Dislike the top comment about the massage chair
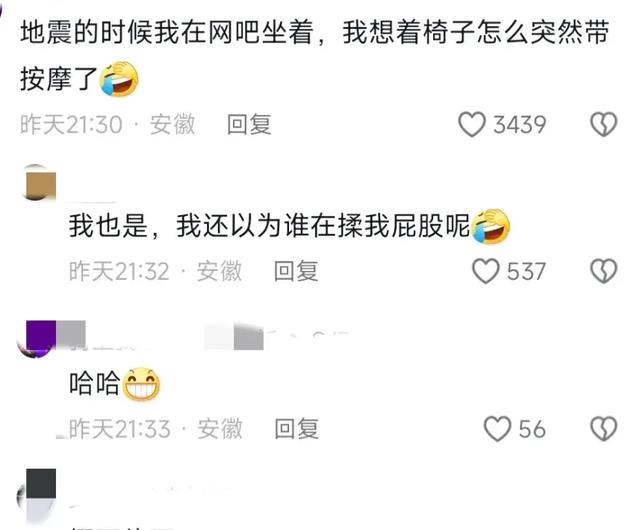 604,125
